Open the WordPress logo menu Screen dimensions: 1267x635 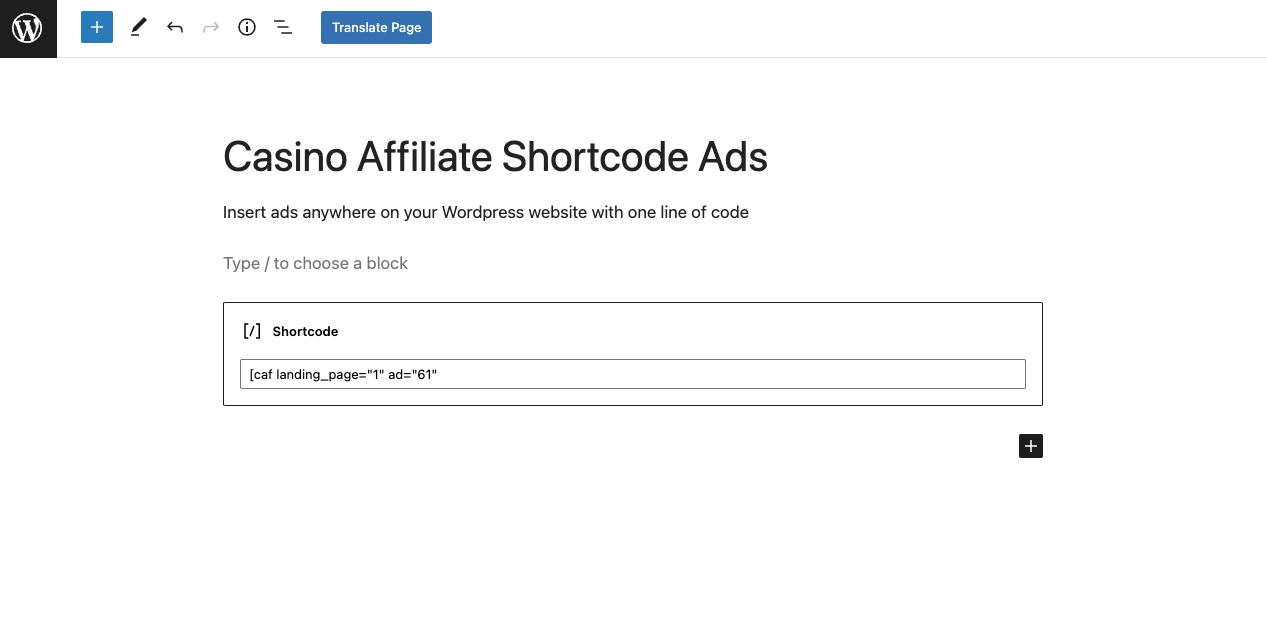pos(28,28)
